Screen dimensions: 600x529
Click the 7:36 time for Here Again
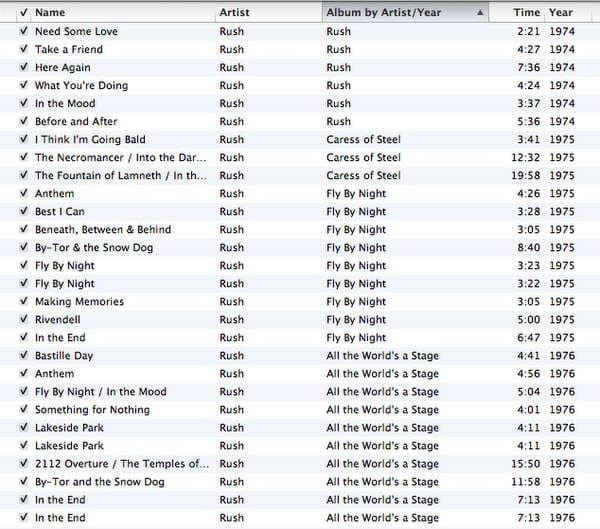(528, 67)
